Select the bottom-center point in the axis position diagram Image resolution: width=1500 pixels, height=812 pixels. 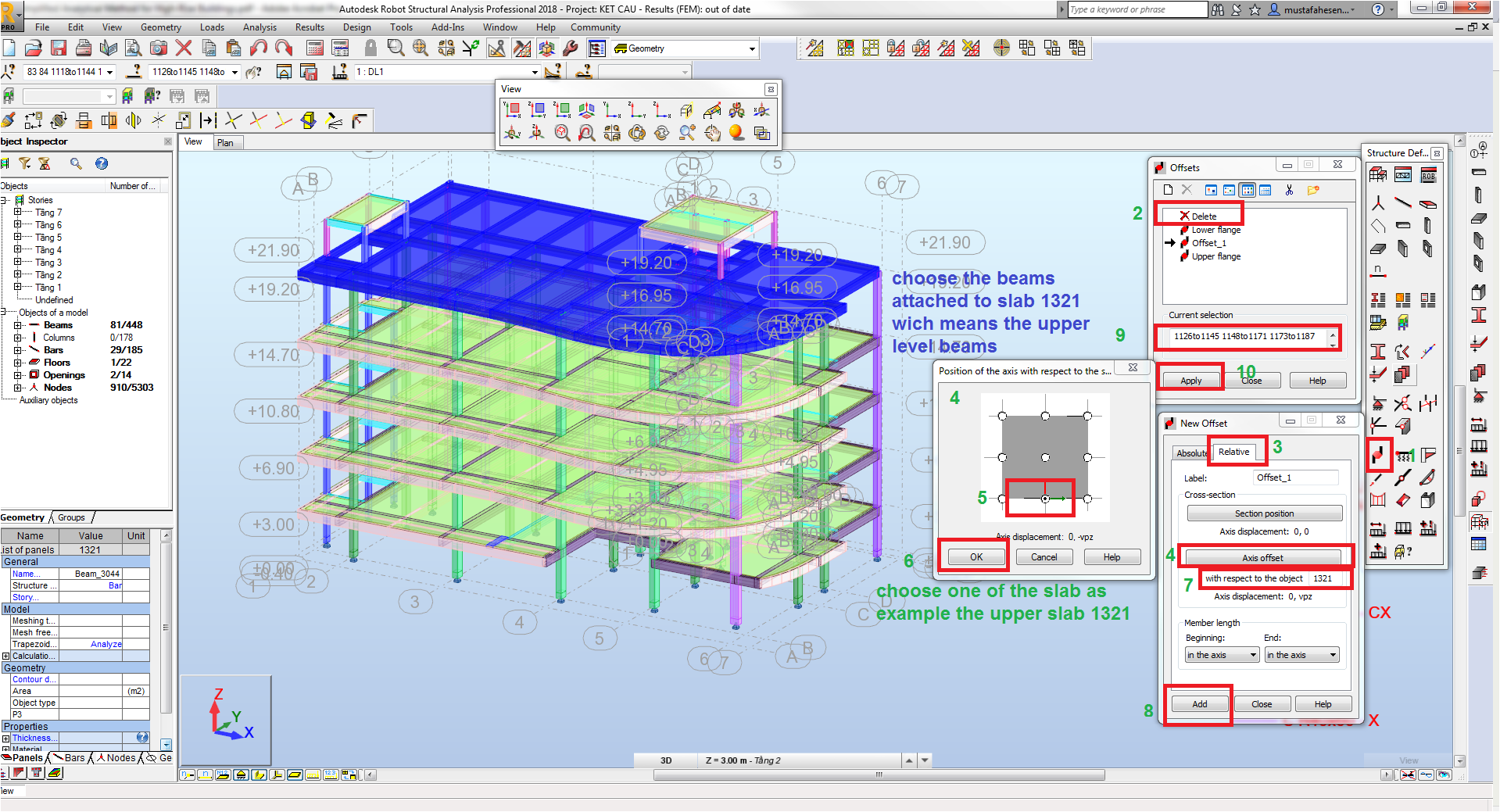1045,498
